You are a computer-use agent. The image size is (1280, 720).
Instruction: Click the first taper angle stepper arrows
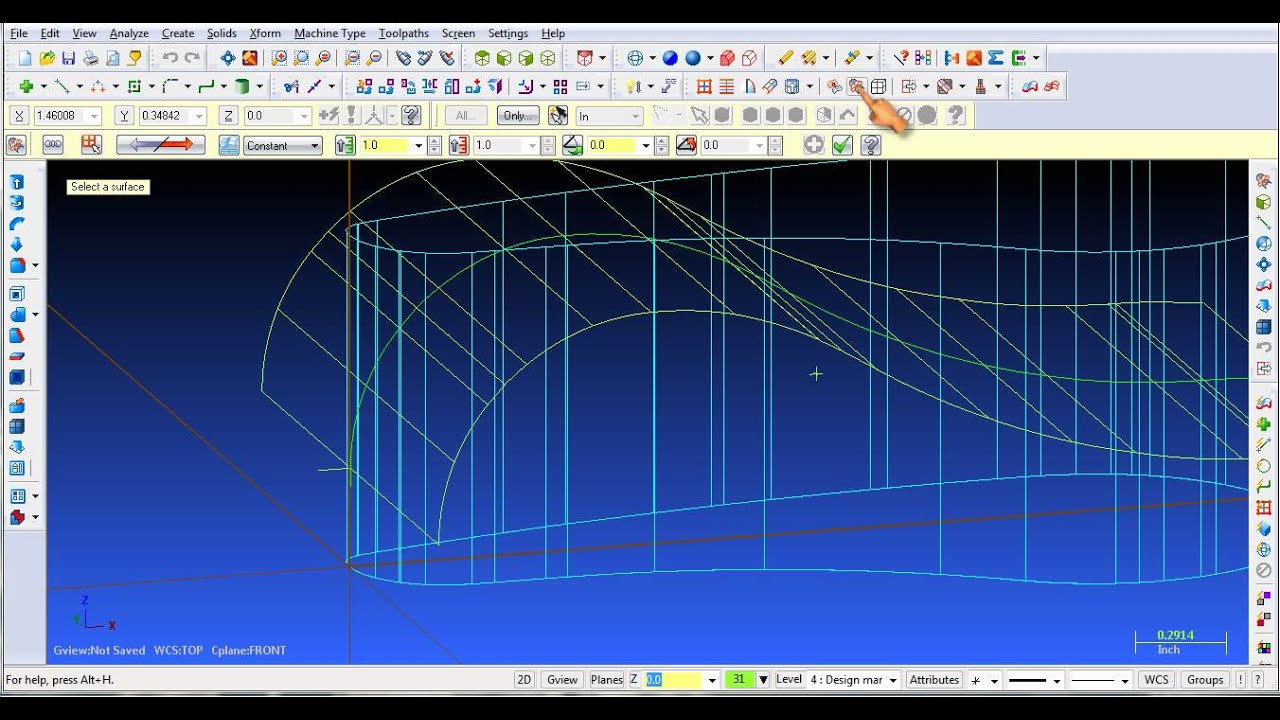tap(661, 145)
